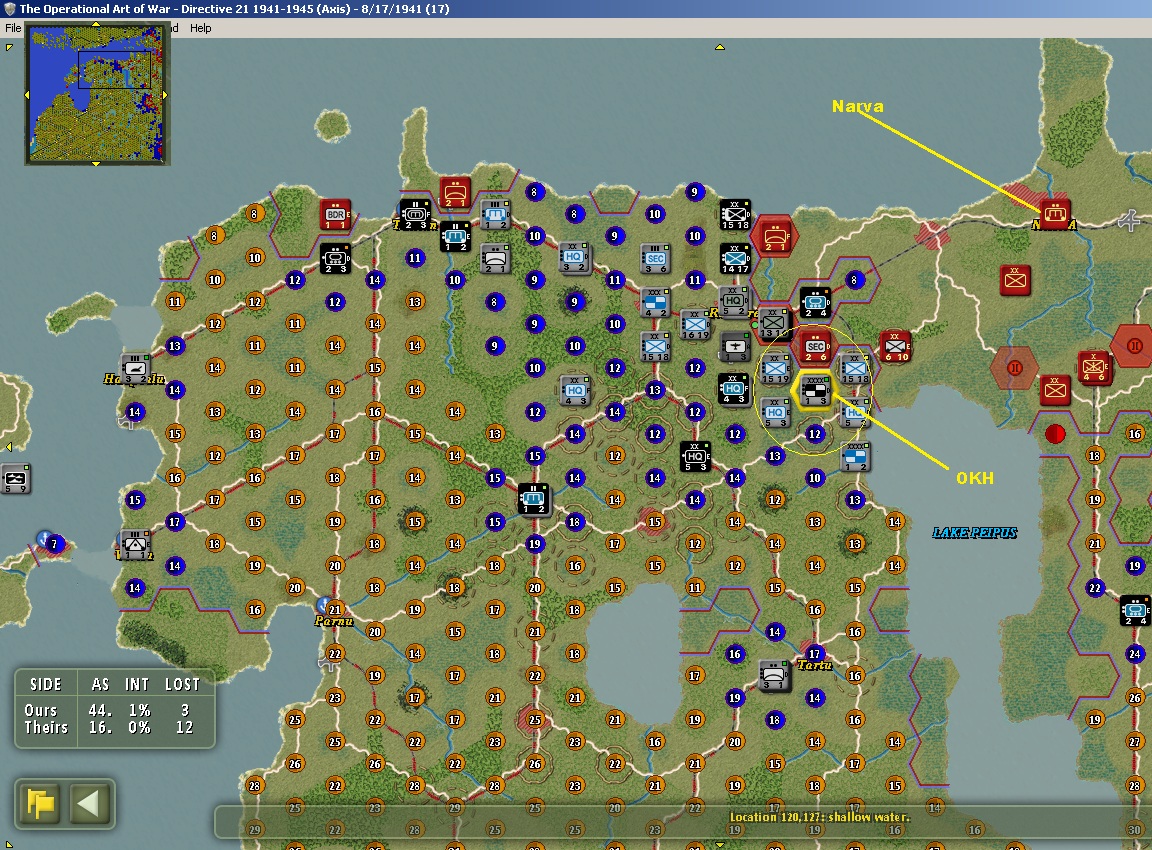
Task: Select the gray artillery unit 3-1 near Tartu
Action: 774,676
